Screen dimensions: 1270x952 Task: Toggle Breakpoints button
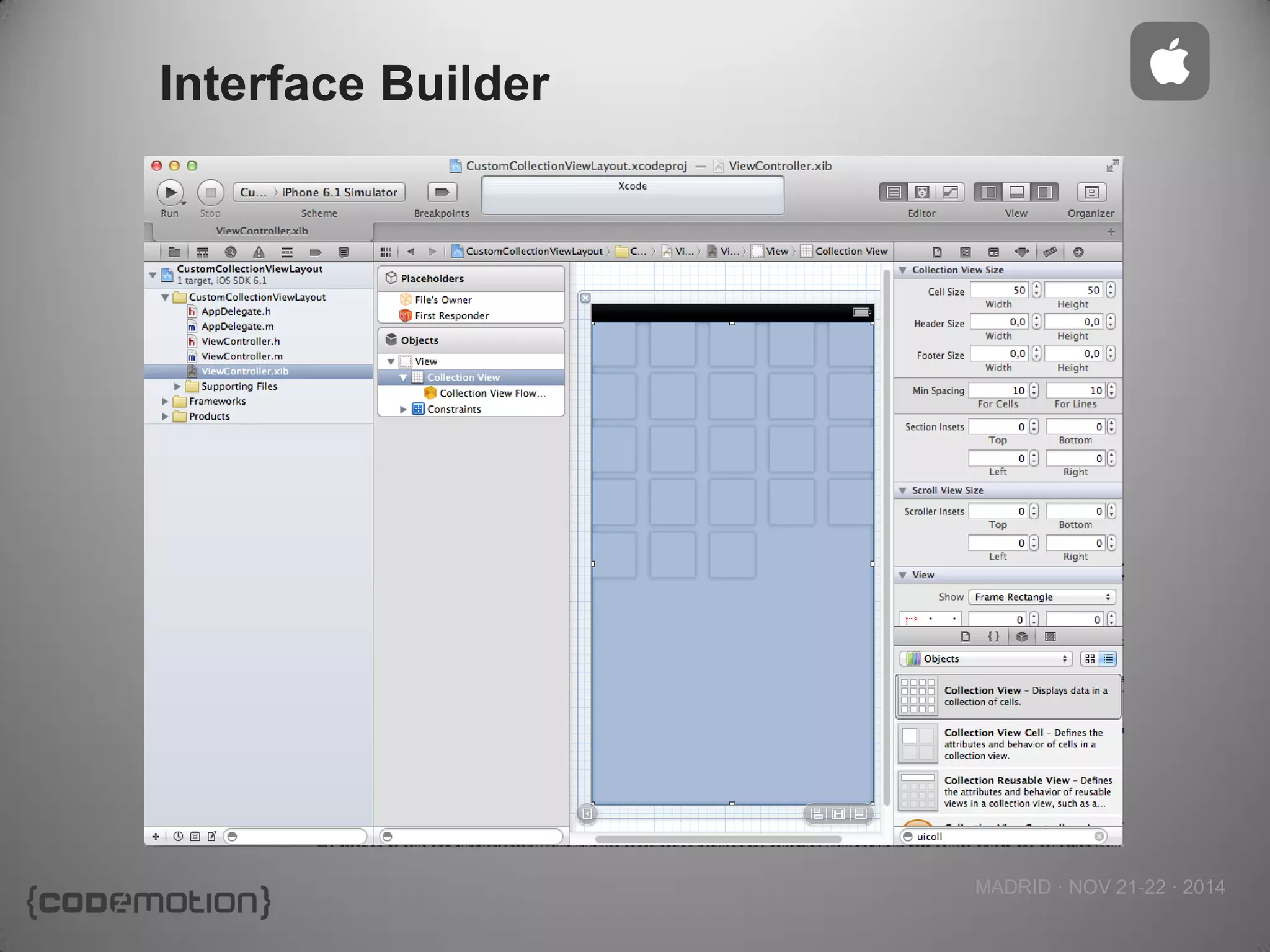pyautogui.click(x=442, y=192)
